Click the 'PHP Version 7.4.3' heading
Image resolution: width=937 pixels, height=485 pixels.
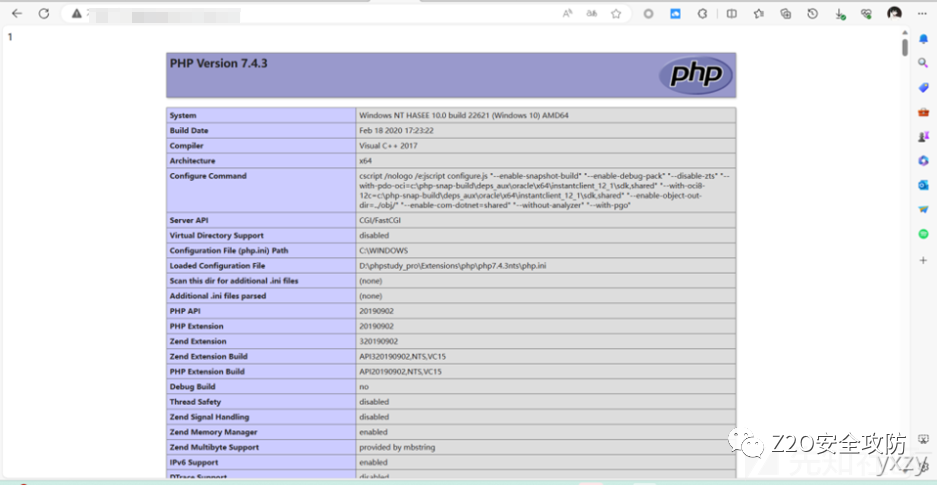point(219,63)
